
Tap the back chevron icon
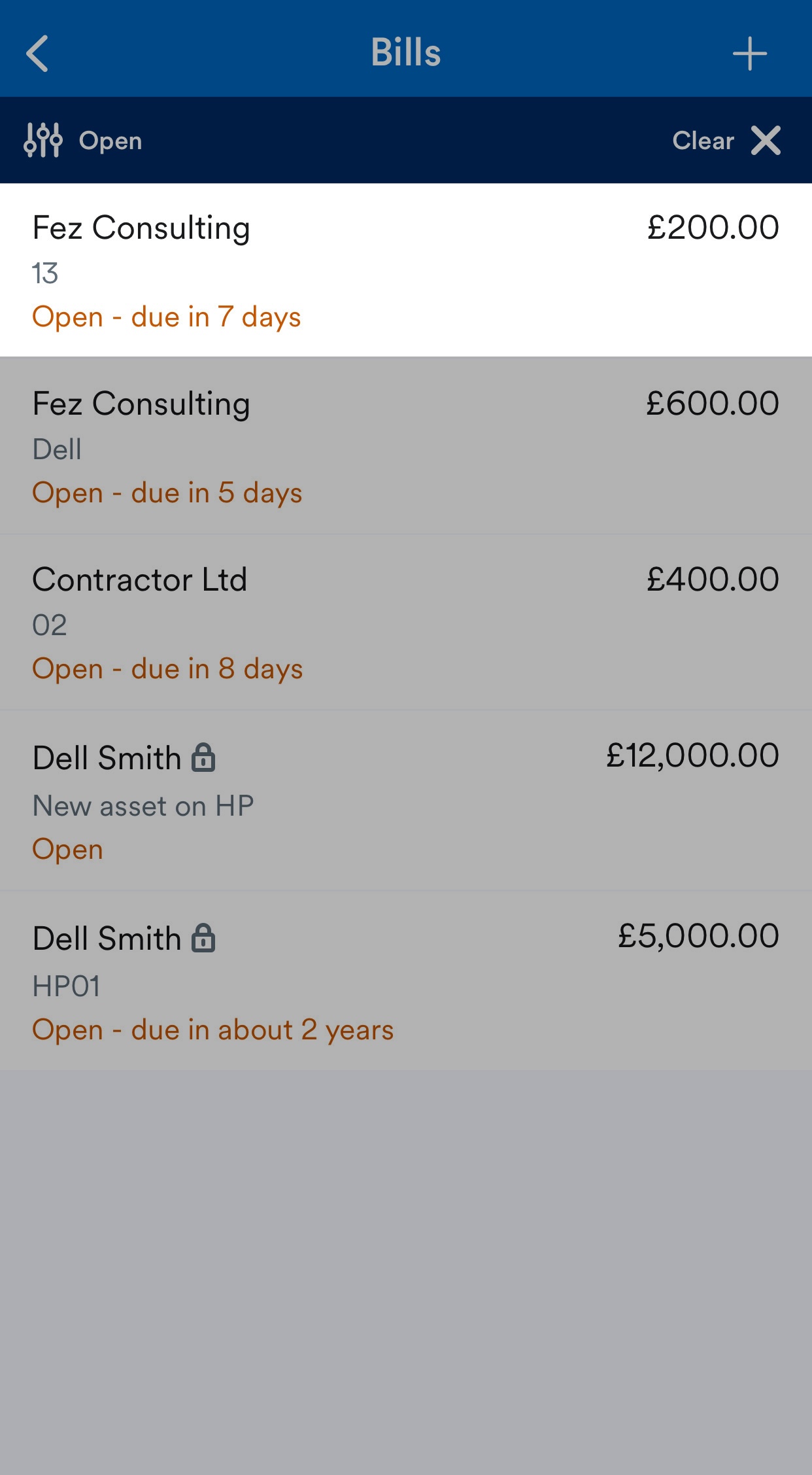tap(37, 53)
